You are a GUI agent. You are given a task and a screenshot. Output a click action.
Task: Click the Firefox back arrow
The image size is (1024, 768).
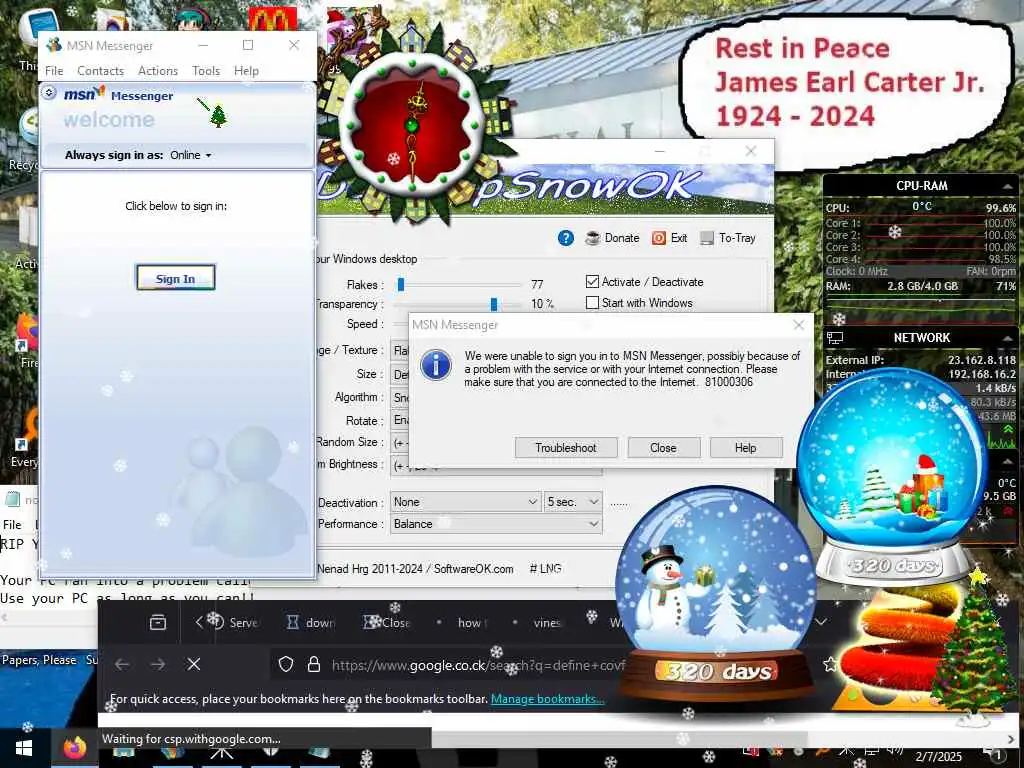(x=122, y=665)
